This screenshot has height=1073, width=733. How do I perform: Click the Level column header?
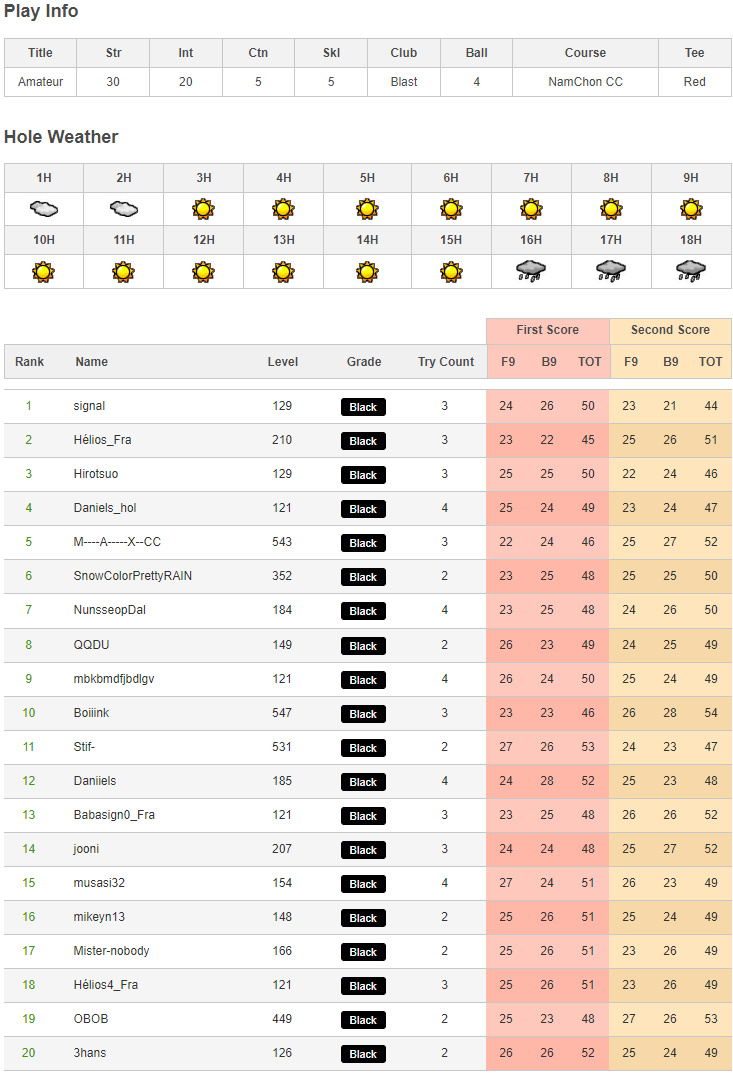pos(282,362)
